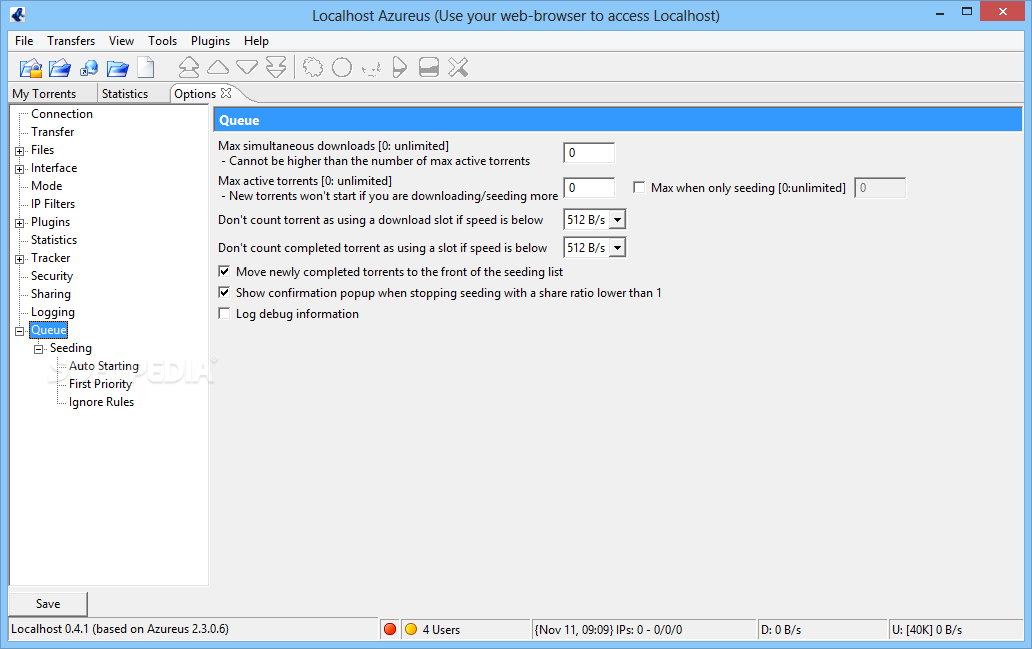The width and height of the screenshot is (1032, 649).
Task: Select Statistics in the options tree
Action: click(x=54, y=240)
